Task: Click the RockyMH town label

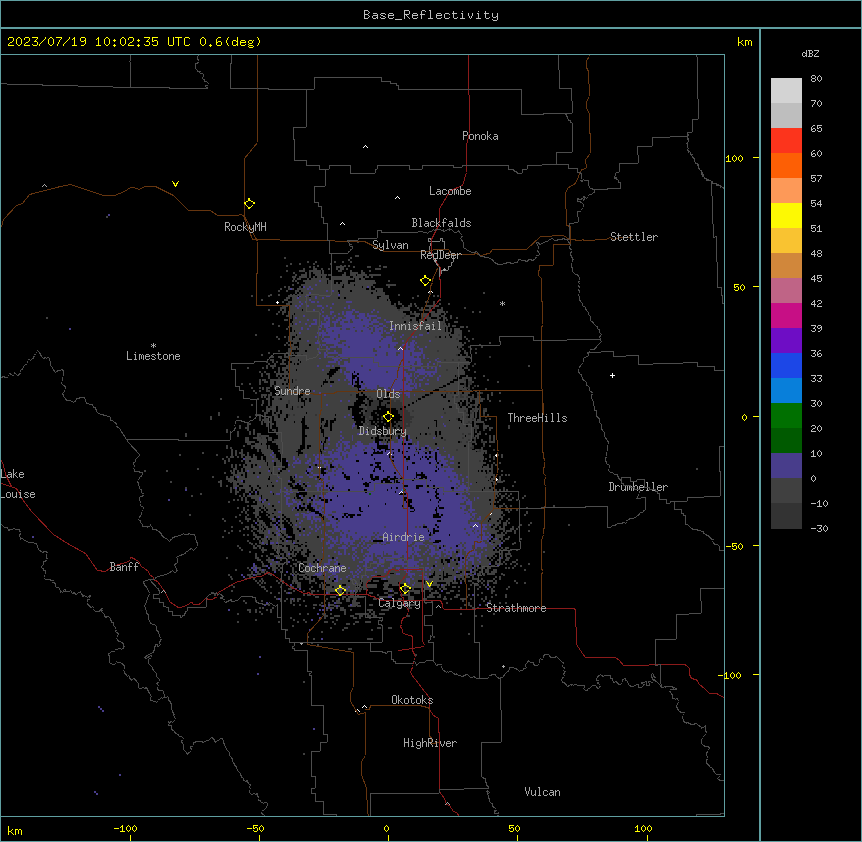Action: [245, 227]
